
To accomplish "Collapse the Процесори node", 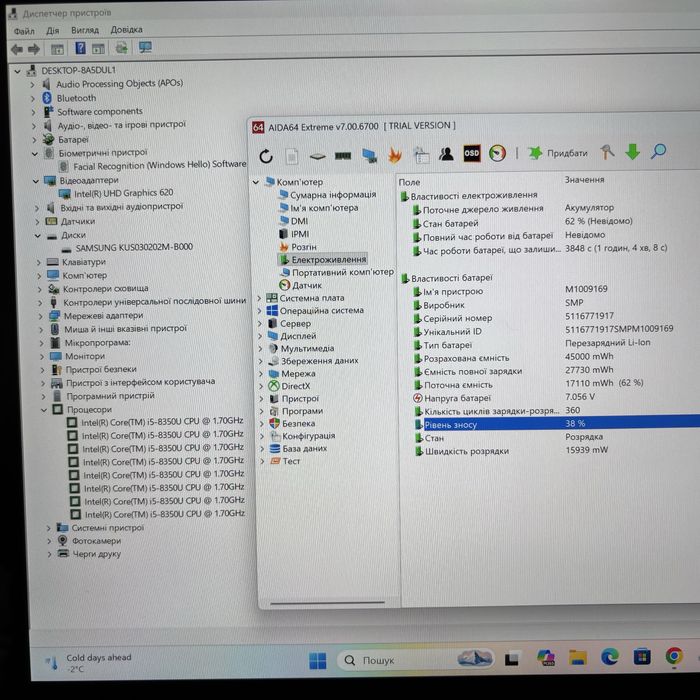I will pyautogui.click(x=44, y=410).
